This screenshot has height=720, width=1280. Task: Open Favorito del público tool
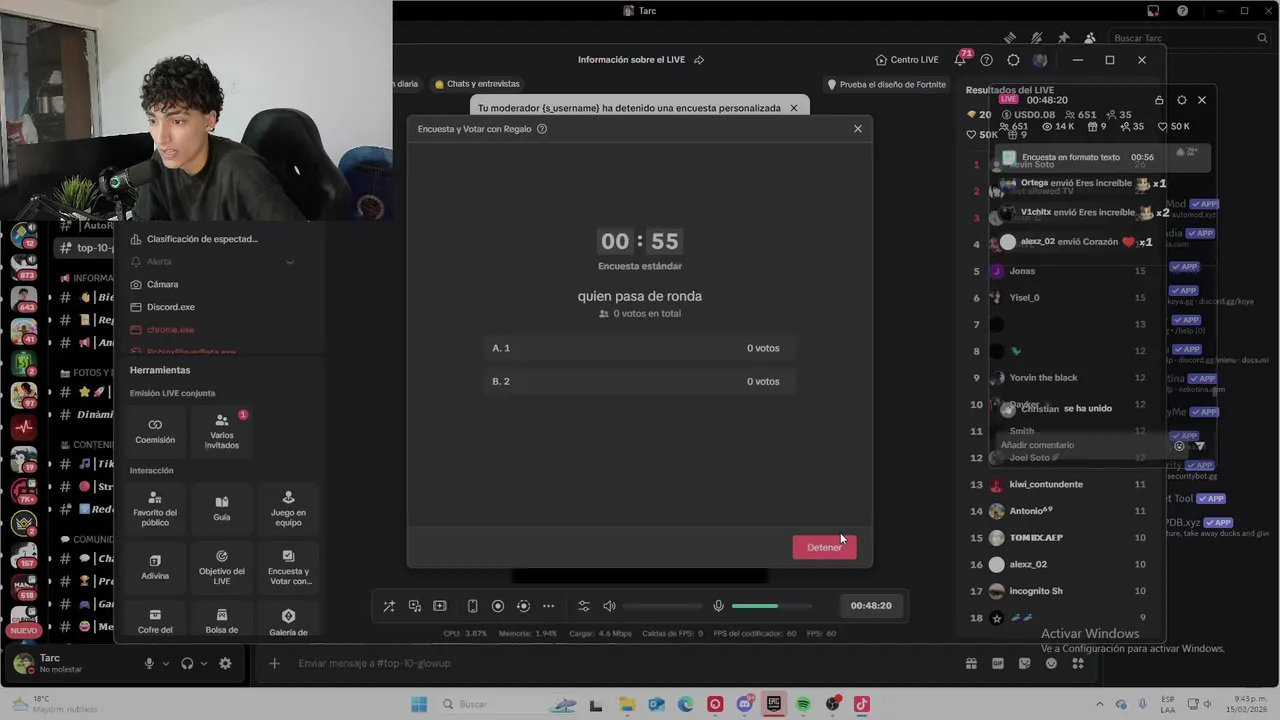pos(155,507)
